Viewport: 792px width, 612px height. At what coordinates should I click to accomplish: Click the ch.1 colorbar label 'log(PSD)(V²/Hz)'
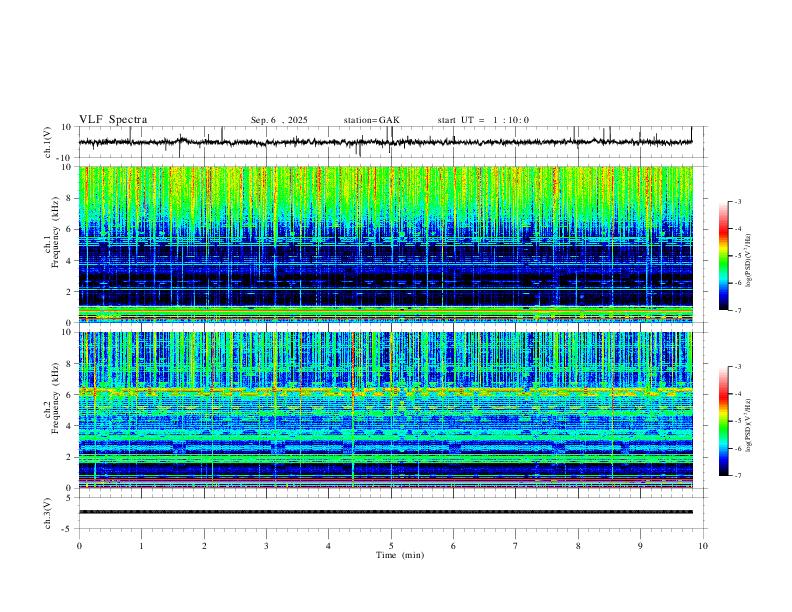tap(749, 261)
